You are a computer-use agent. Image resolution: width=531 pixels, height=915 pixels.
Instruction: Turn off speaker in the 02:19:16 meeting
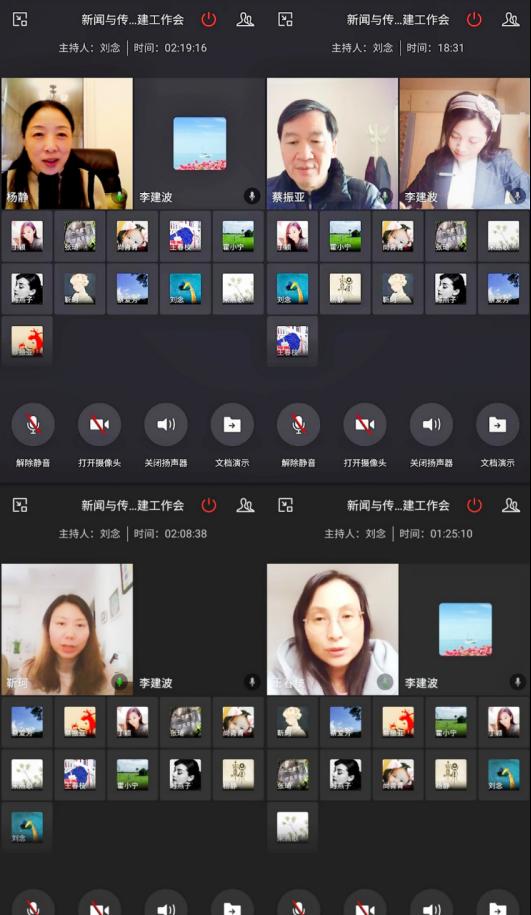pos(166,424)
